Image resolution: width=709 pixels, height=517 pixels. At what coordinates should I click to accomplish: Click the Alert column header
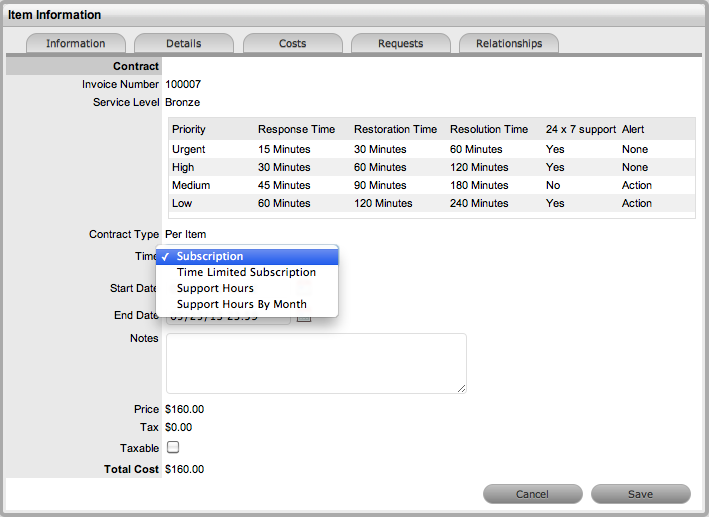pos(633,129)
